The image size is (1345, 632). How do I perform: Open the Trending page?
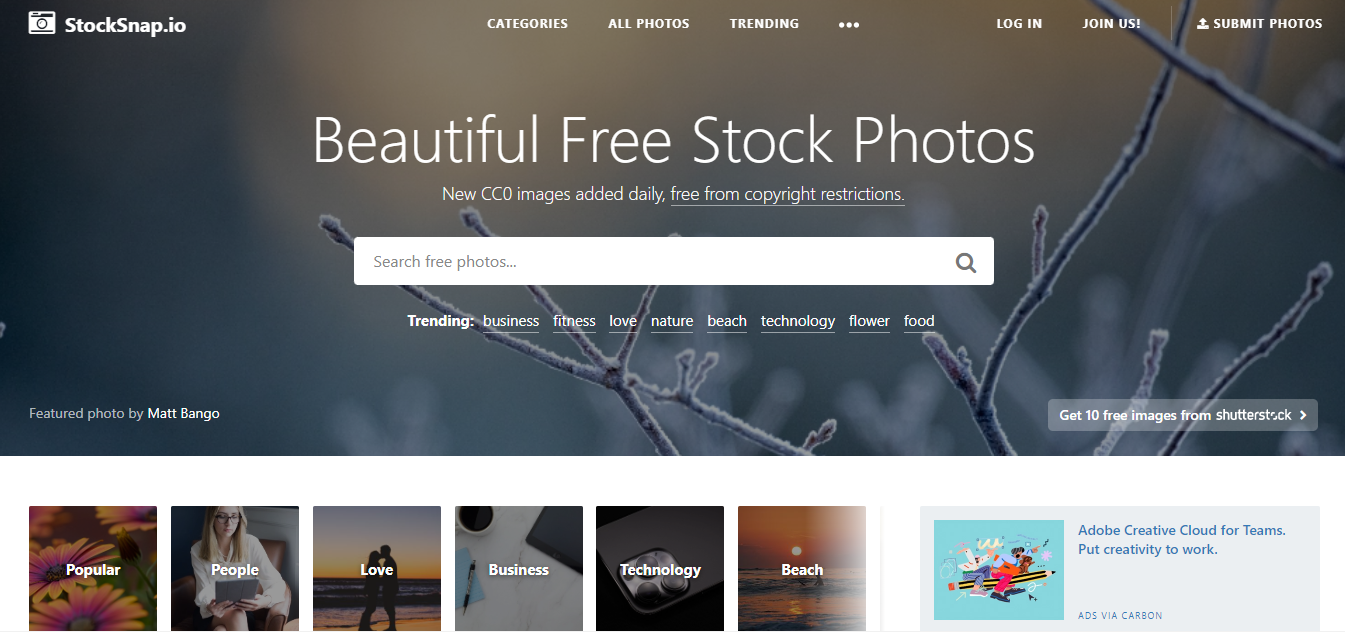click(764, 23)
